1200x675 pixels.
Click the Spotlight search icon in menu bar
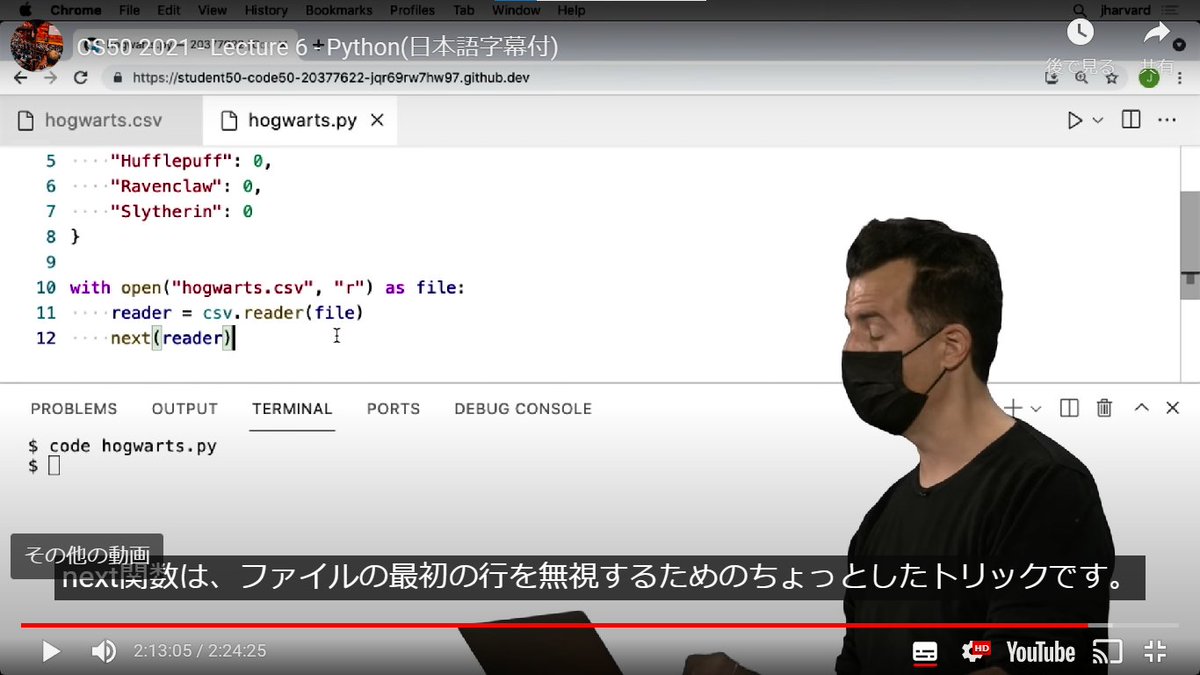(x=1078, y=10)
